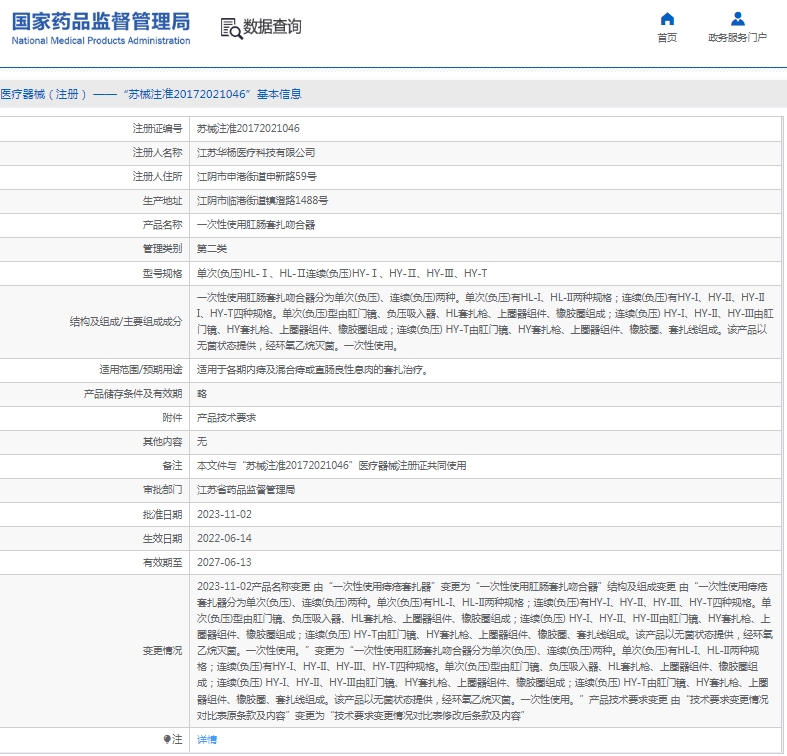Image resolution: width=787 pixels, height=756 pixels.
Task: Select production address 江阴市临港街道镇澄路1488号
Action: (262, 201)
